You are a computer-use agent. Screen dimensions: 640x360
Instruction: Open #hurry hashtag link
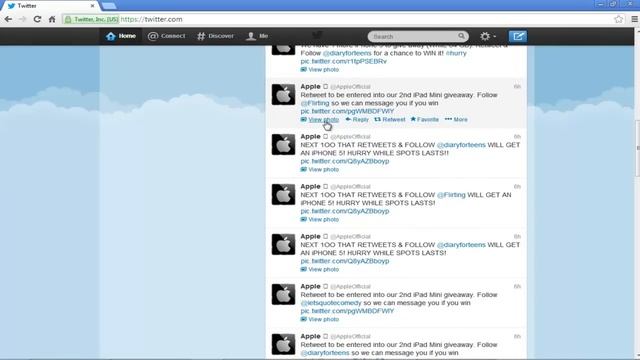tap(456, 53)
